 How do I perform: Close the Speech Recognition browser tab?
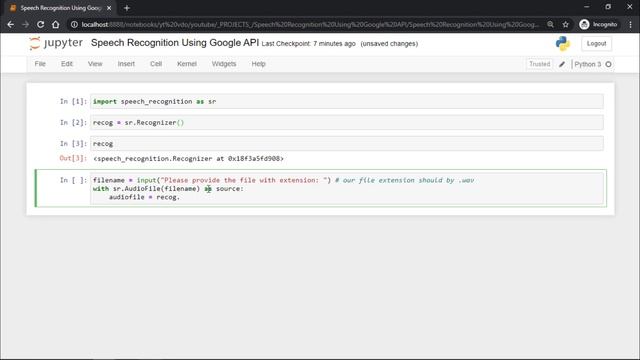(x=109, y=8)
